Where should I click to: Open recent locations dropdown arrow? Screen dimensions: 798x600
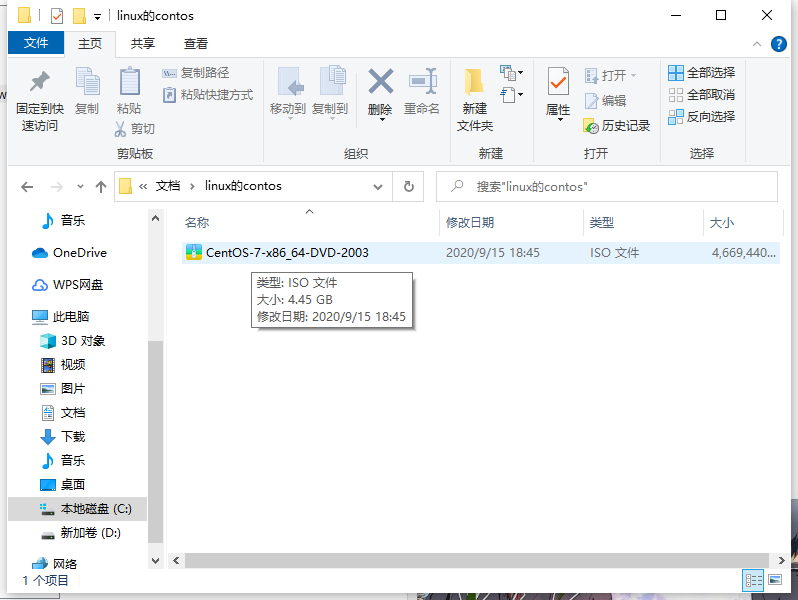point(80,186)
